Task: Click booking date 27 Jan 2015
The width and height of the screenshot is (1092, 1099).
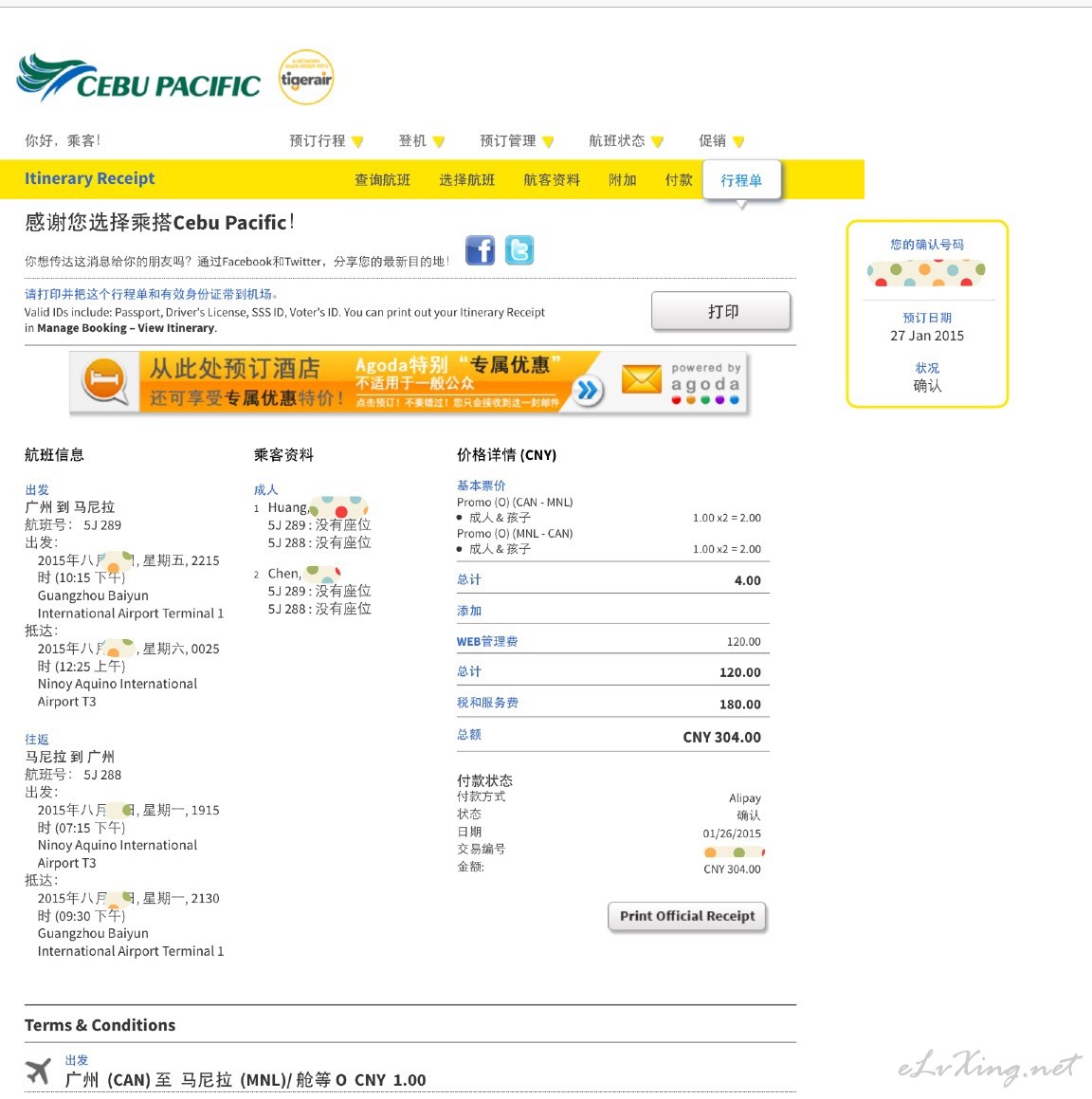Action: pos(927,336)
